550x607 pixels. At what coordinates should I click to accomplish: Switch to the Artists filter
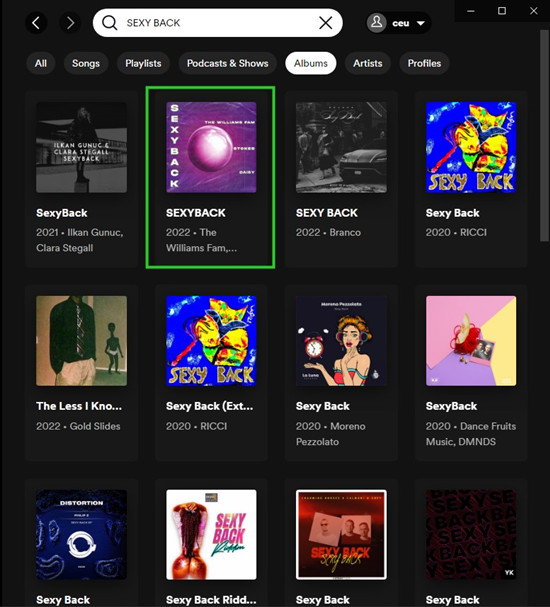pyautogui.click(x=368, y=63)
